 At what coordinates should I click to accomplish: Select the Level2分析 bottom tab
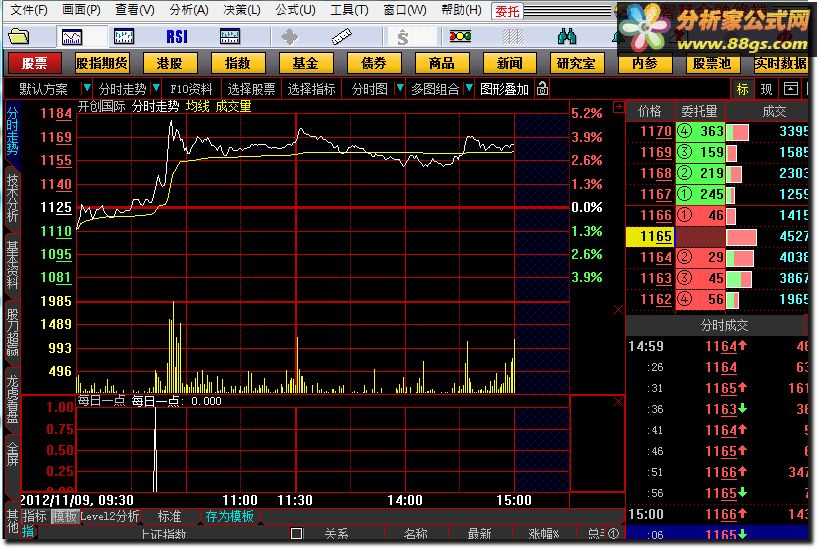click(x=110, y=517)
